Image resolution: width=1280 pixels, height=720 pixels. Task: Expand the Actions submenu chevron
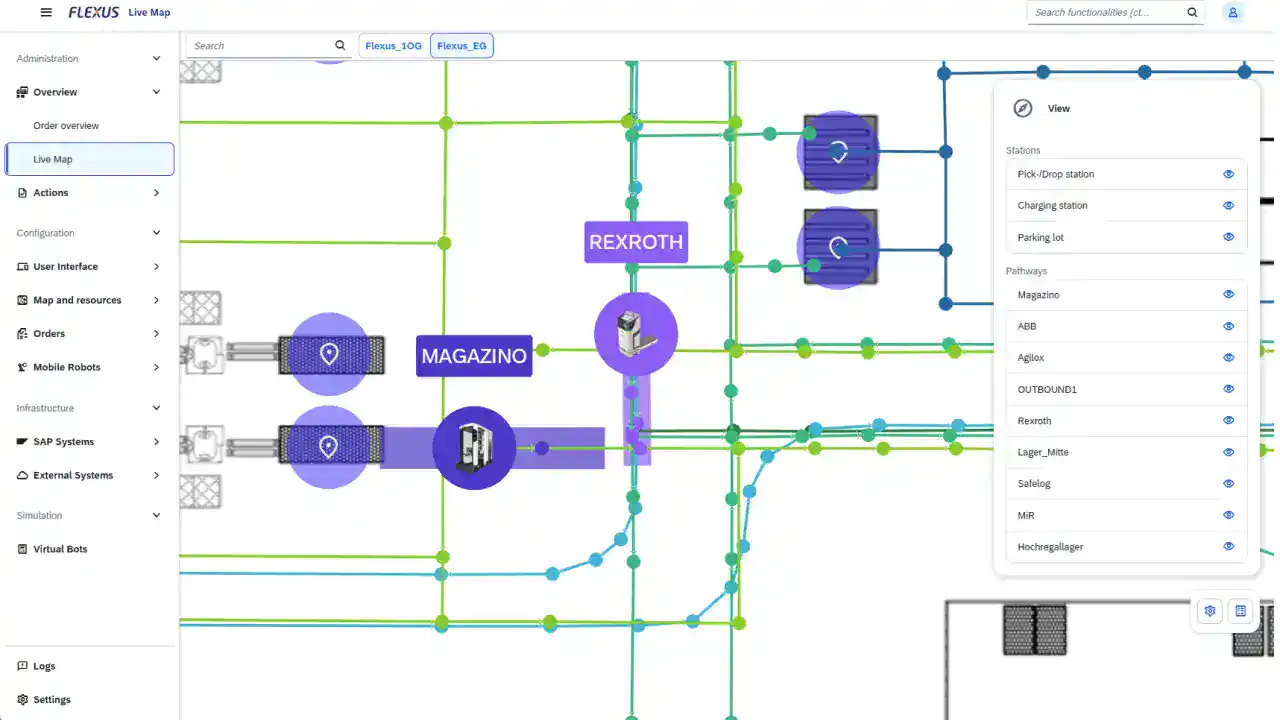click(x=156, y=193)
